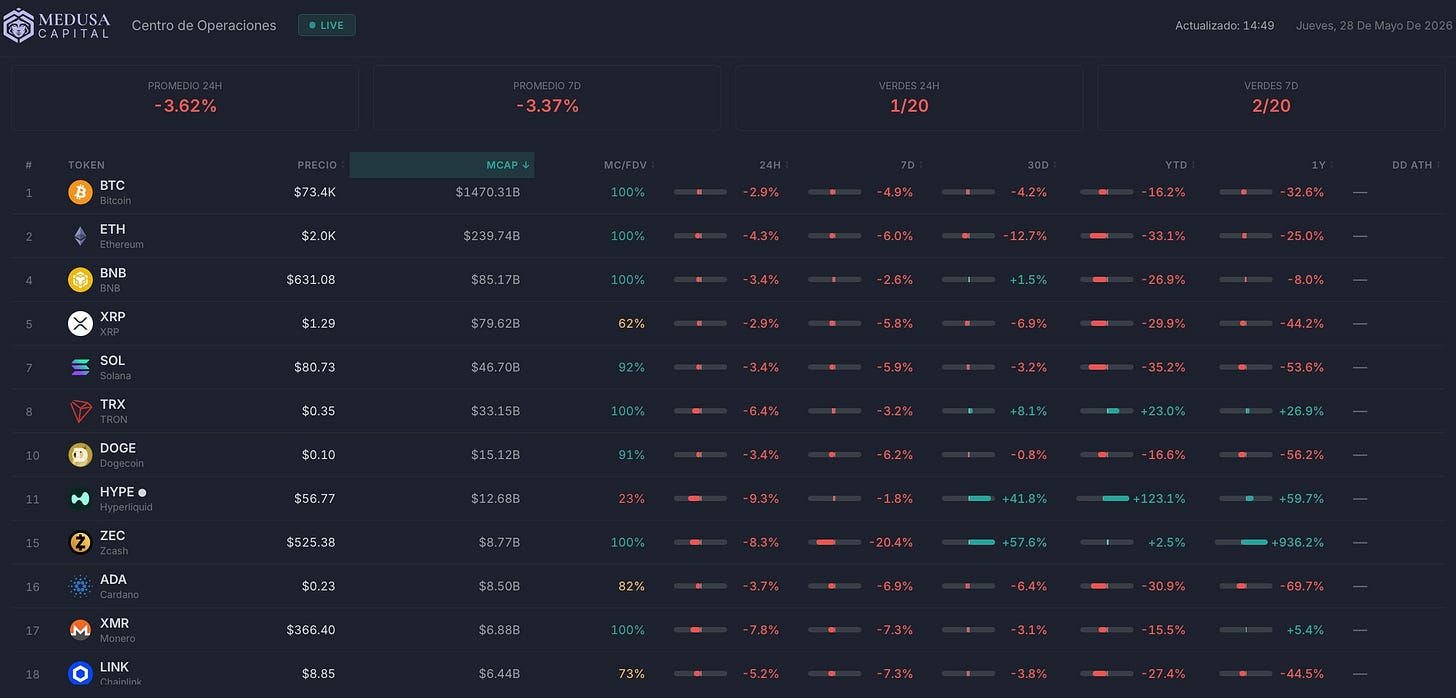Click the DD ATH dash in the BTC row

1360,192
